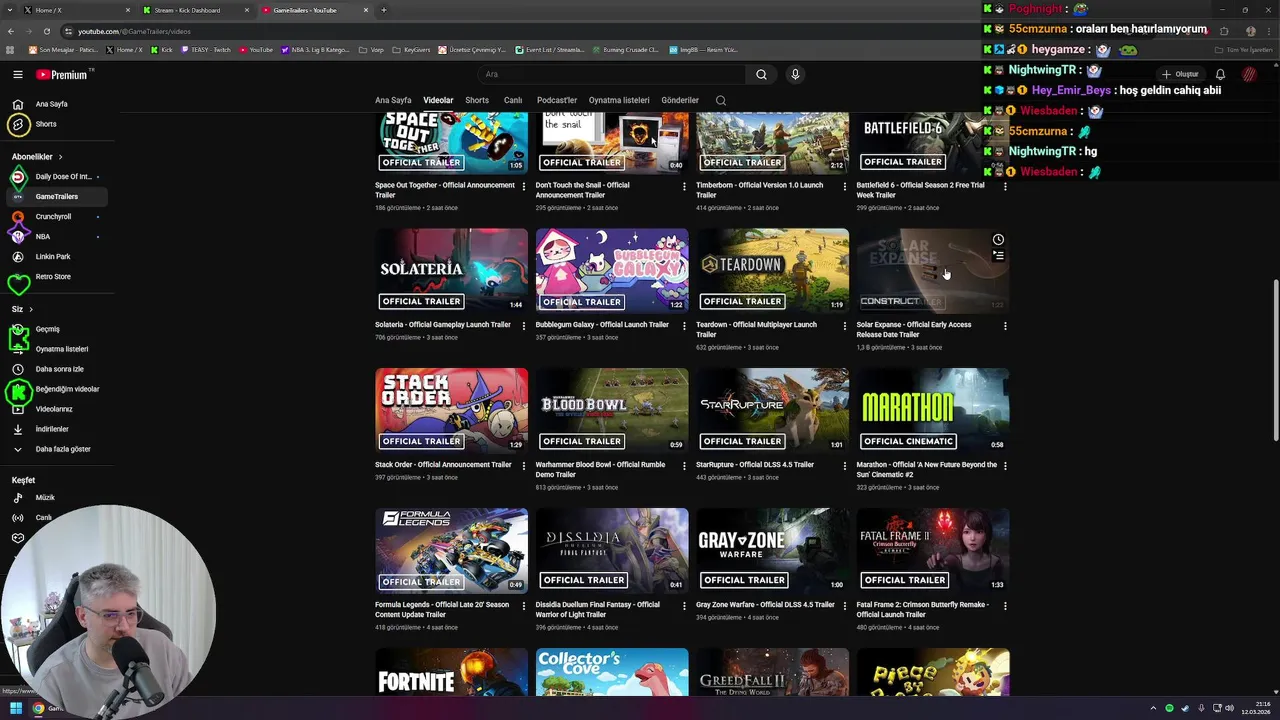
Task: Open Battlefield 6 Season 2 title link
Action: coord(920,190)
